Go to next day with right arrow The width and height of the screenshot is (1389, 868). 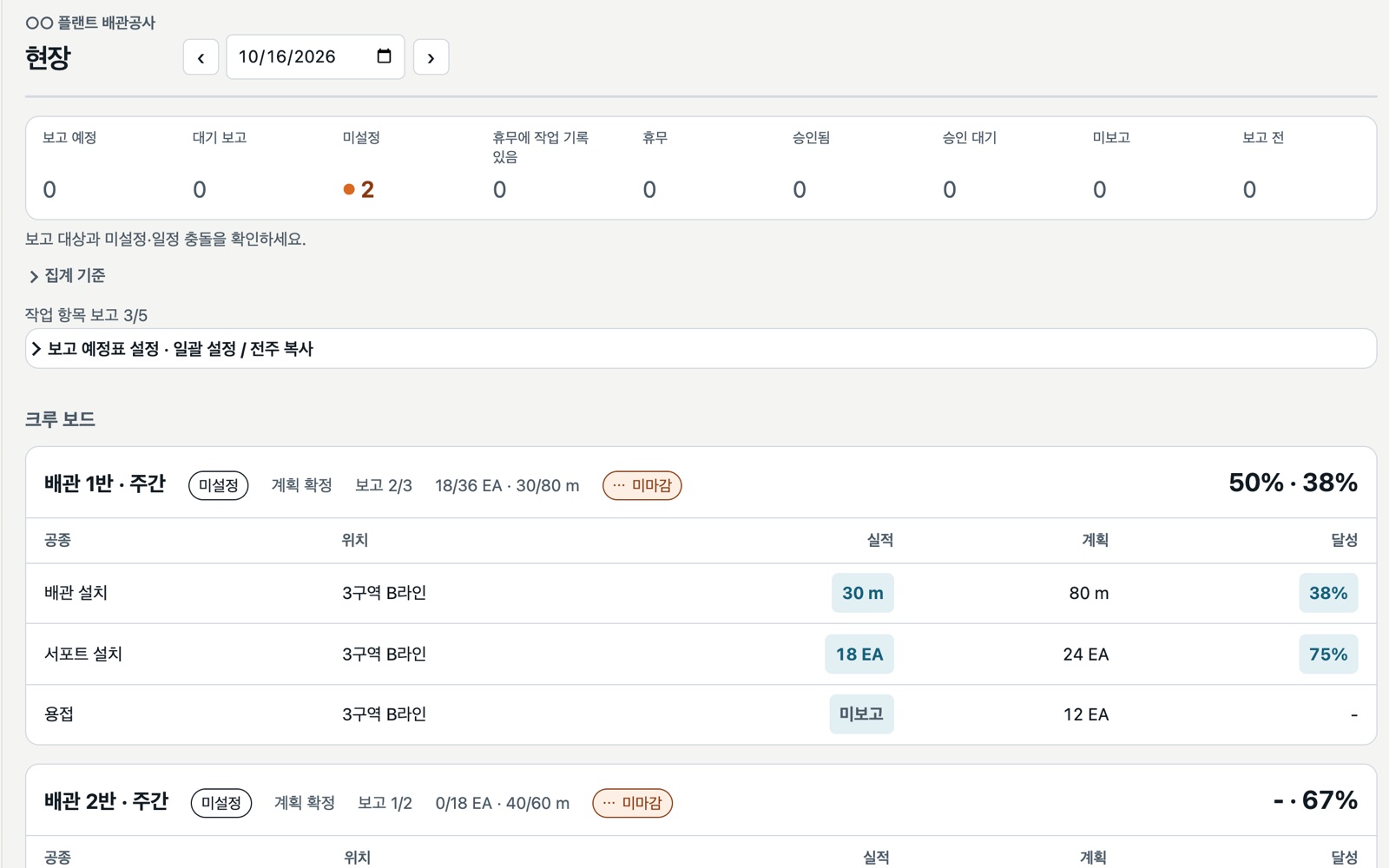[431, 57]
